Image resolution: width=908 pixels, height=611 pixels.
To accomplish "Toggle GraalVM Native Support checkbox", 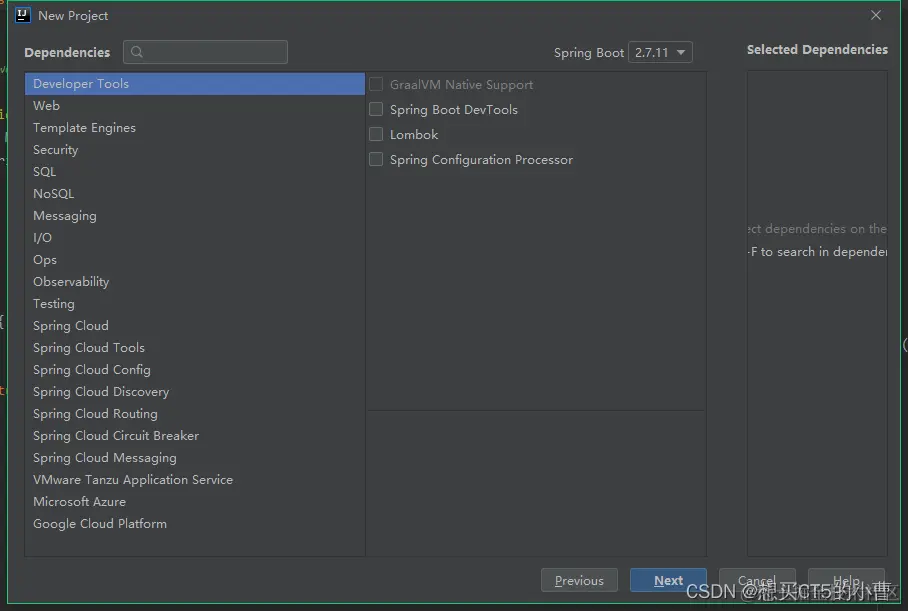I will point(376,85).
